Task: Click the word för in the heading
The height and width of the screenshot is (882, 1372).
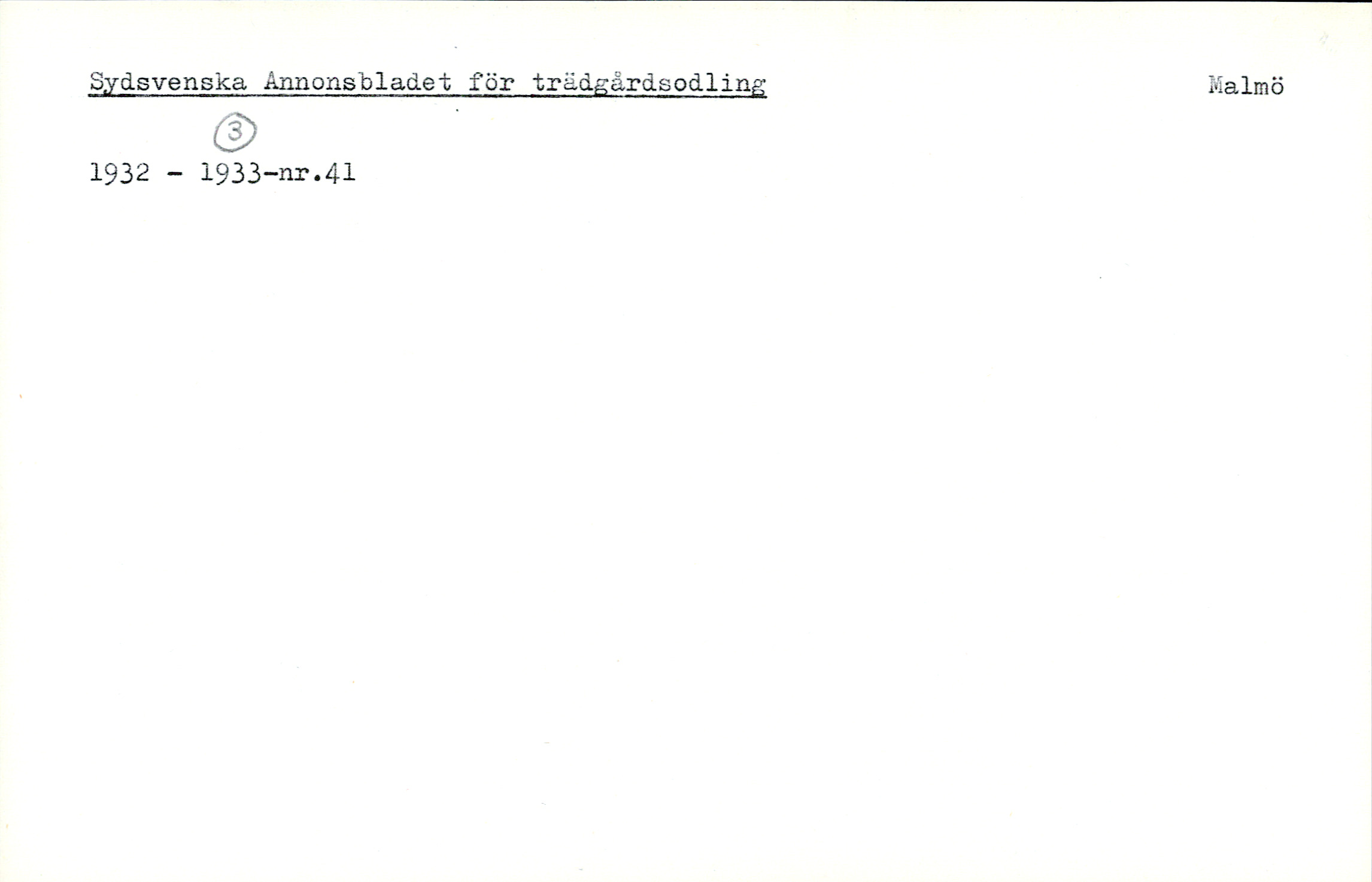Action: coord(491,82)
